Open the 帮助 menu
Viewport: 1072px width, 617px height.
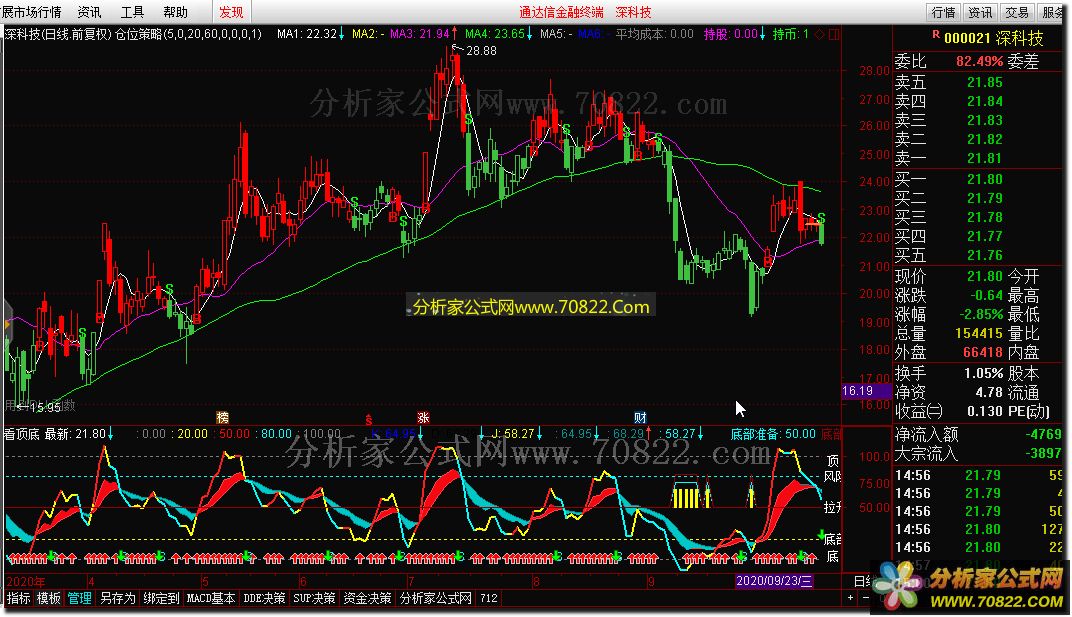tap(175, 12)
